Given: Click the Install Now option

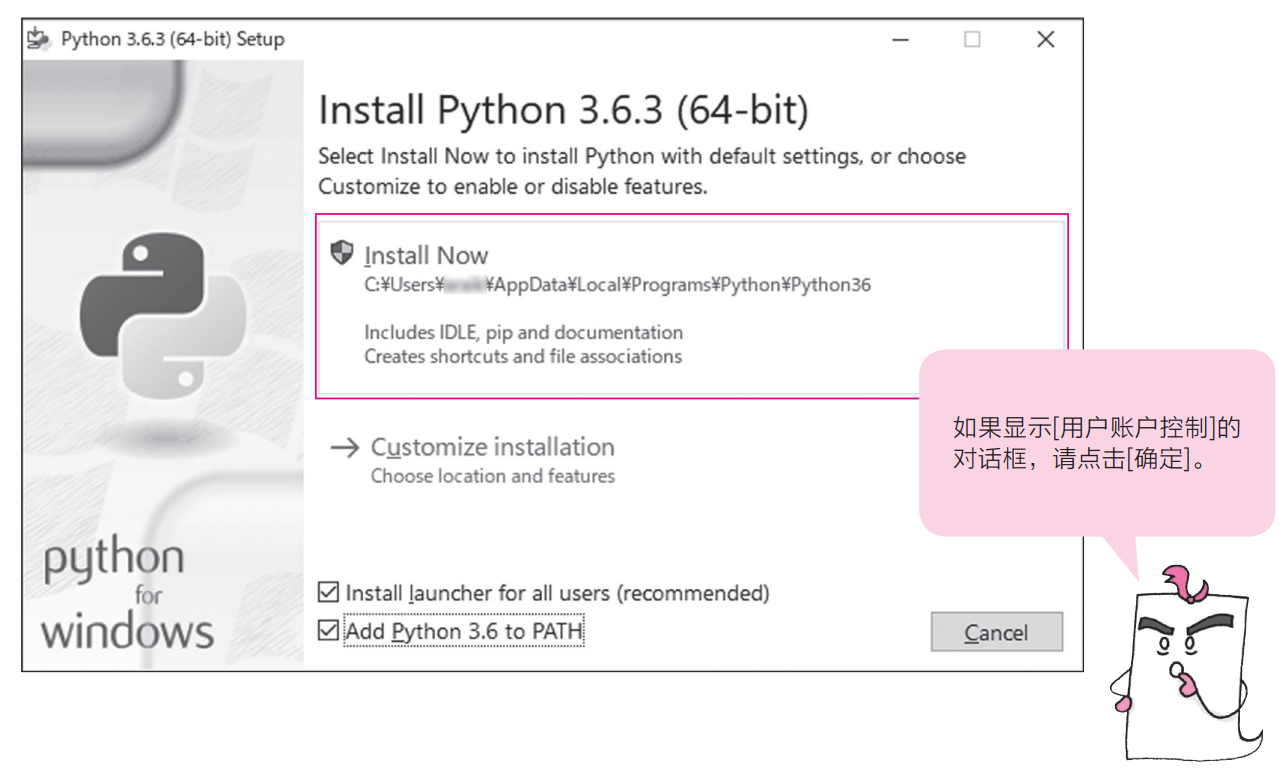Looking at the screenshot, I should click(691, 306).
